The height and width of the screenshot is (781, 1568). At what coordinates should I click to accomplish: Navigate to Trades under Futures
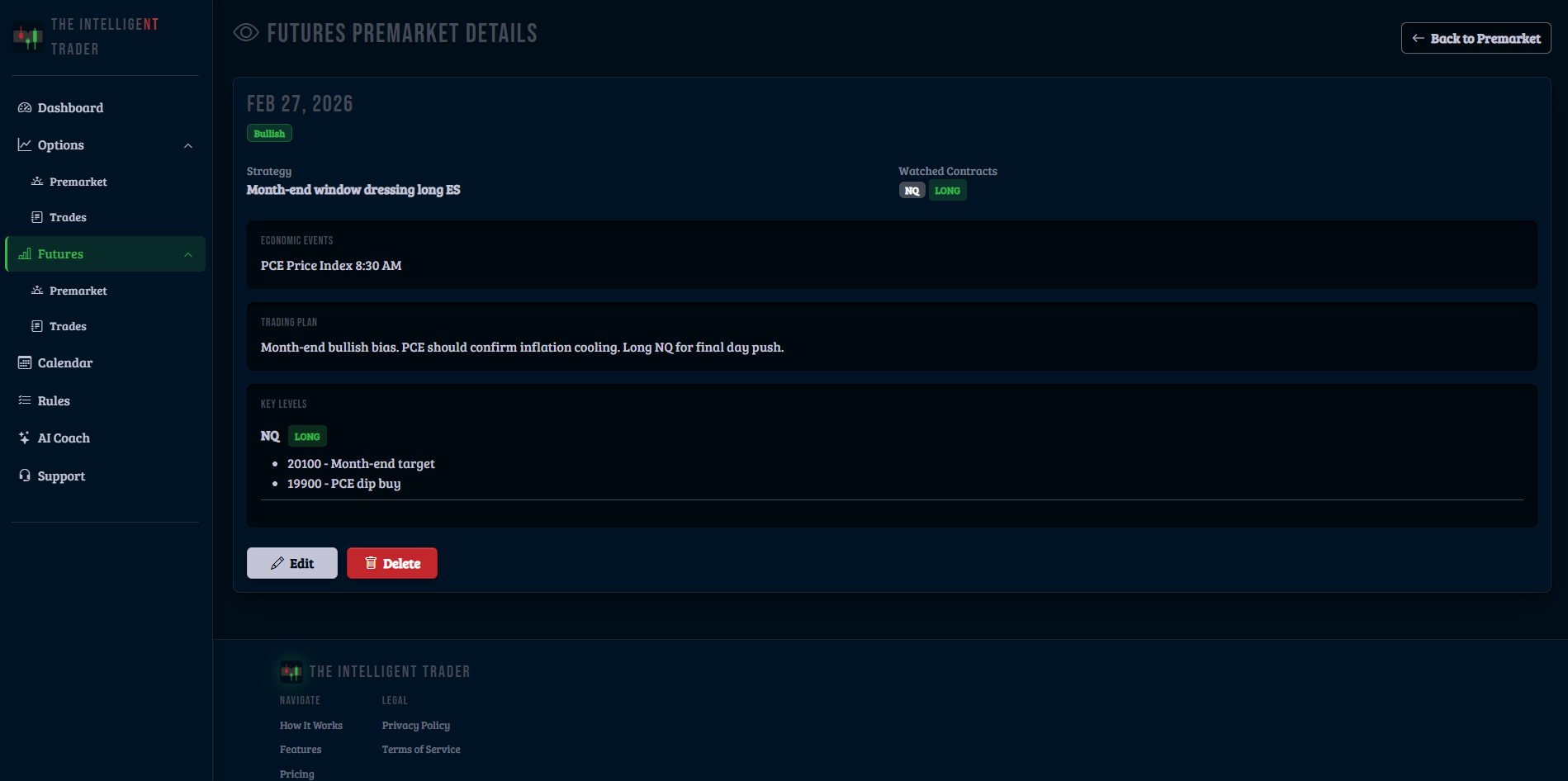68,326
